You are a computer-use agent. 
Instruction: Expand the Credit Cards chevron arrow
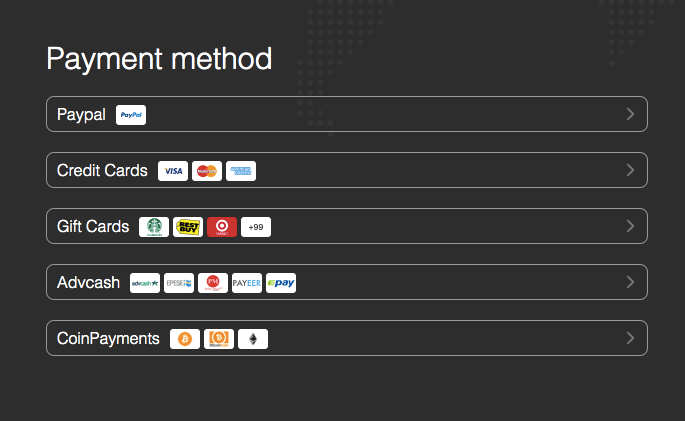630,170
